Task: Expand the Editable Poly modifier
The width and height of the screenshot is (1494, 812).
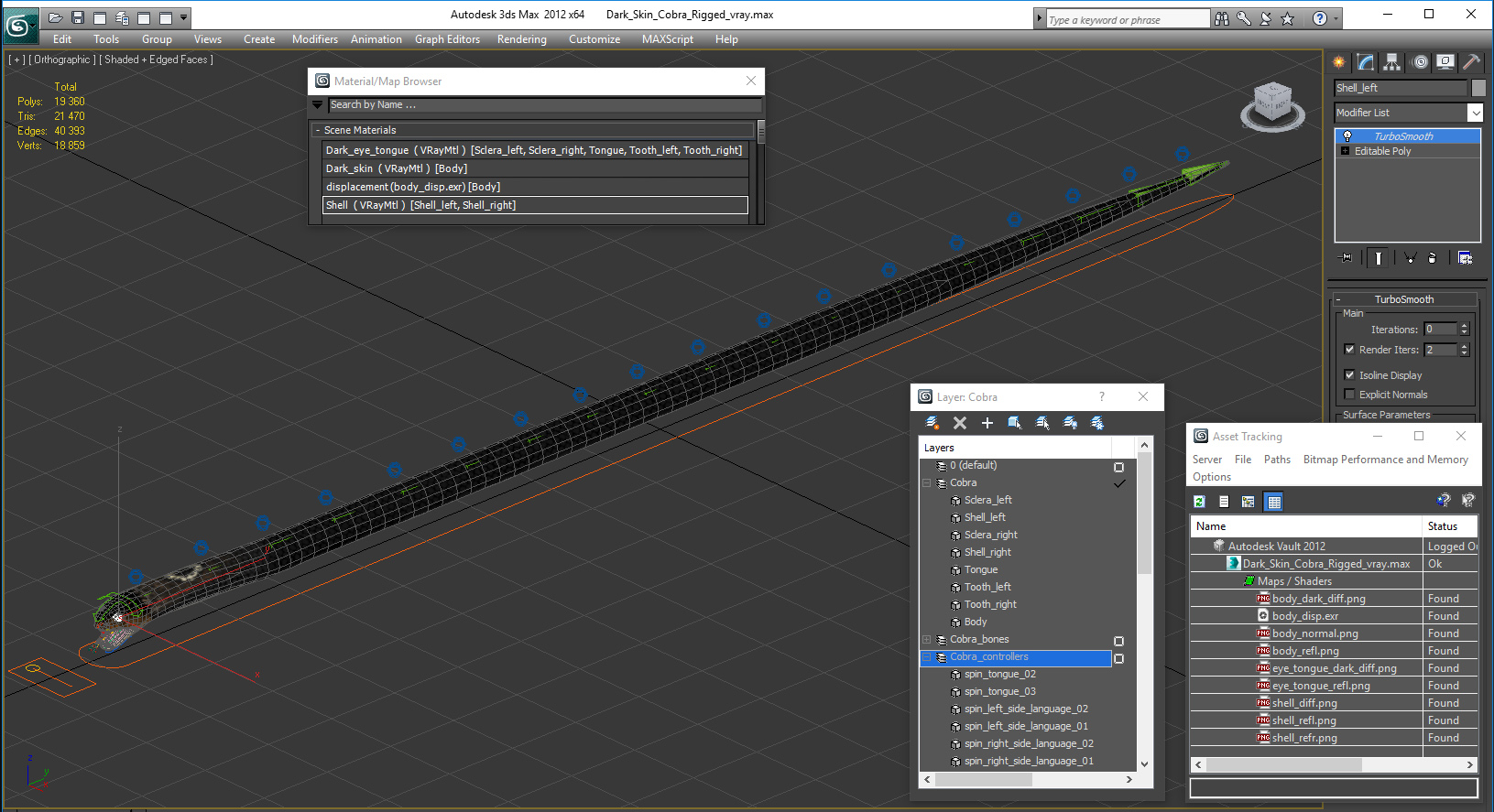Action: (1345, 151)
